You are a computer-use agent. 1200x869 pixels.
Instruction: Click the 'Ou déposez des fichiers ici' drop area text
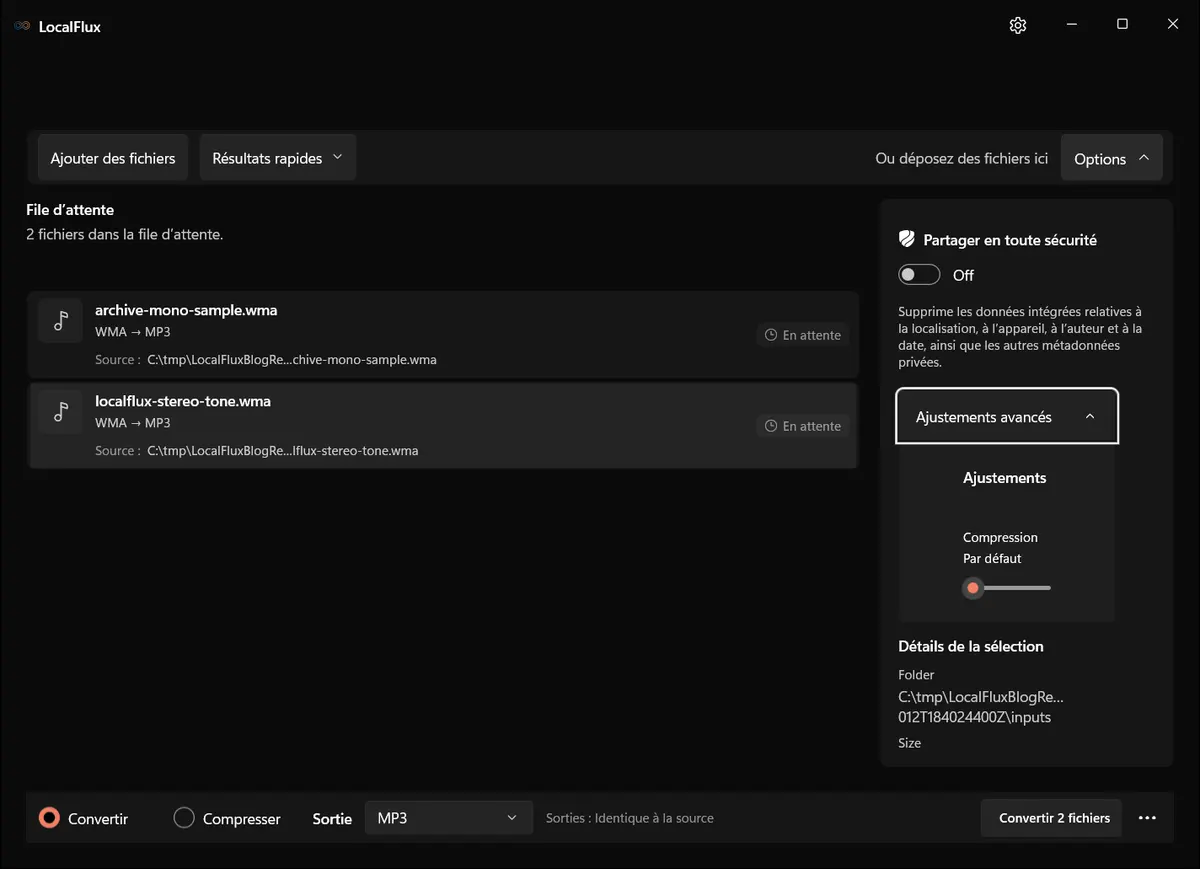coord(962,158)
